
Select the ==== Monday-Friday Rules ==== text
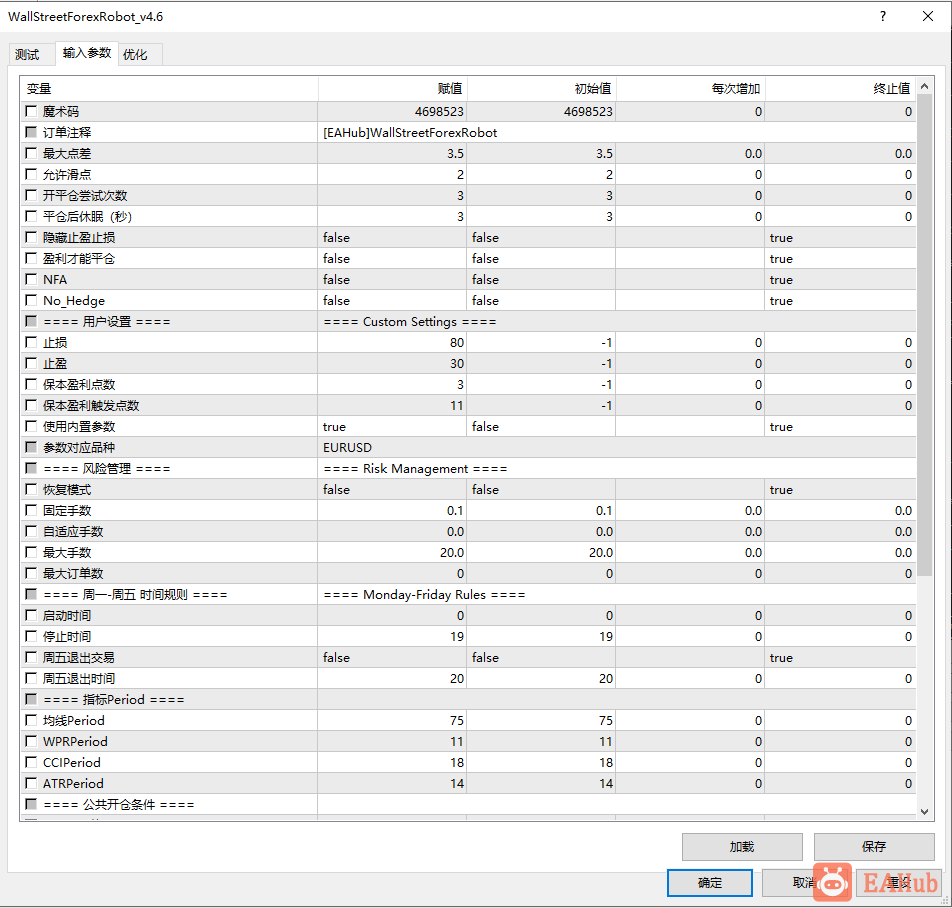[x=424, y=595]
